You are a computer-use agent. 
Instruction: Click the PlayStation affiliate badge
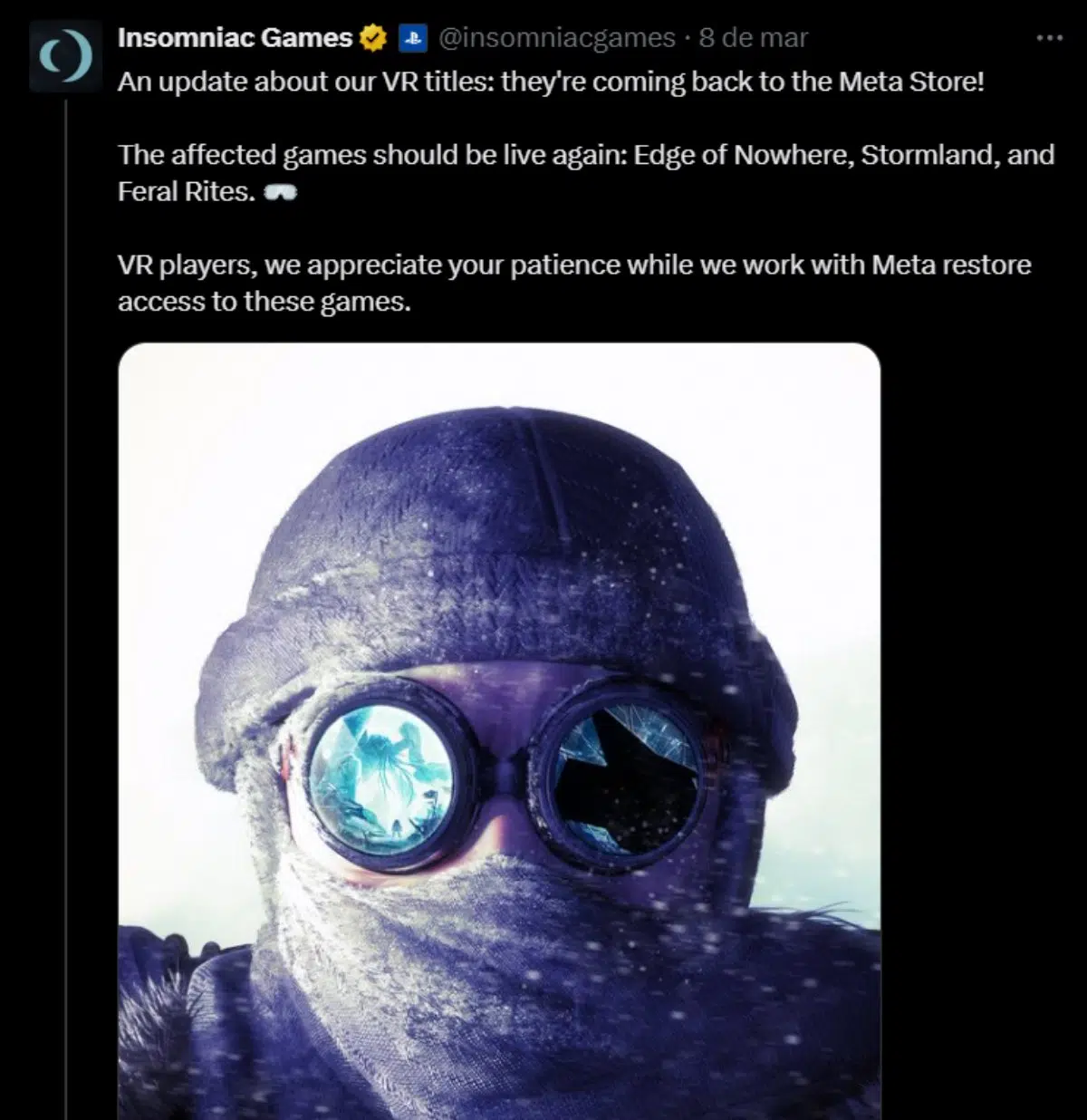(412, 38)
